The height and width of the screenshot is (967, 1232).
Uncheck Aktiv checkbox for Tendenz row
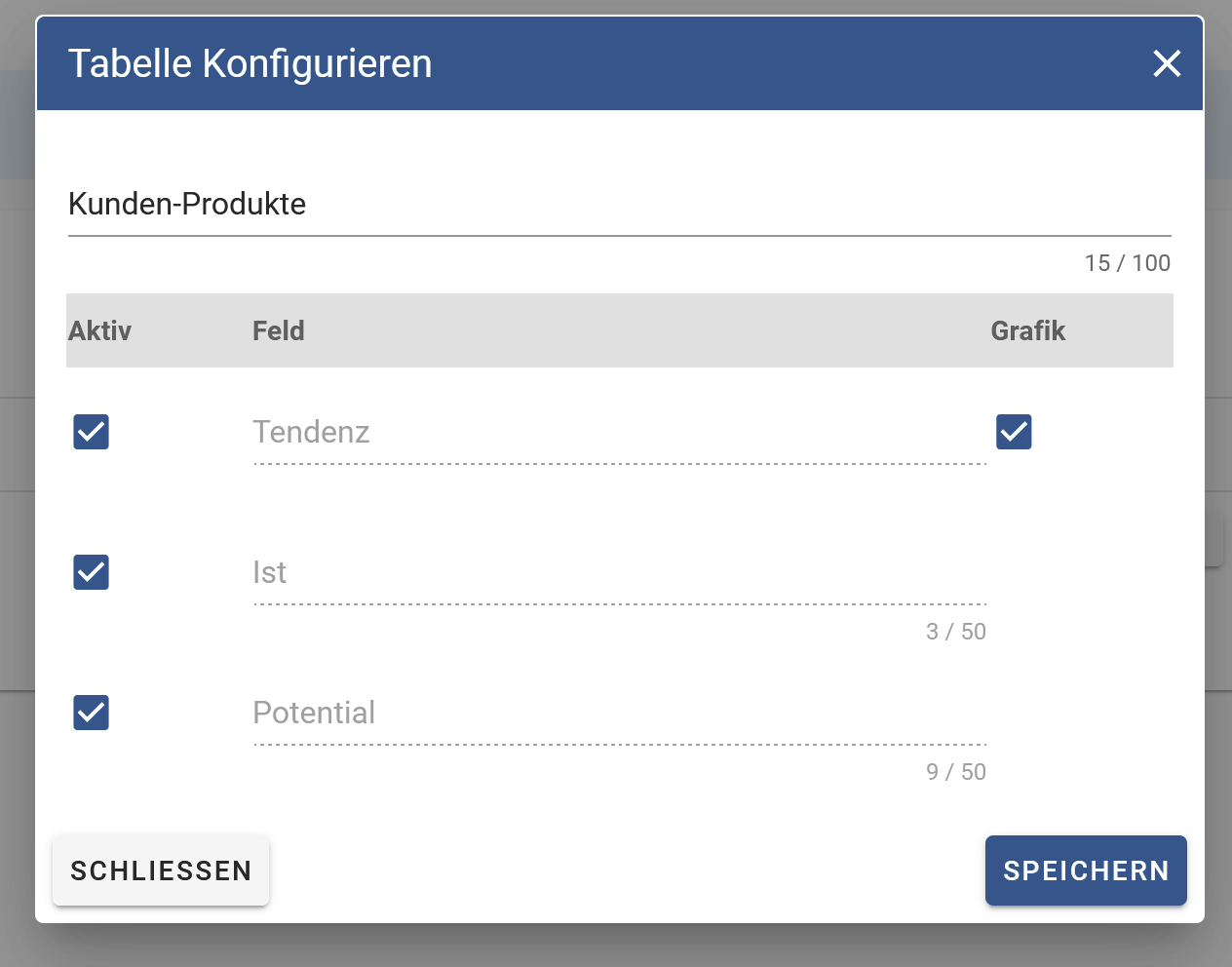pos(91,432)
